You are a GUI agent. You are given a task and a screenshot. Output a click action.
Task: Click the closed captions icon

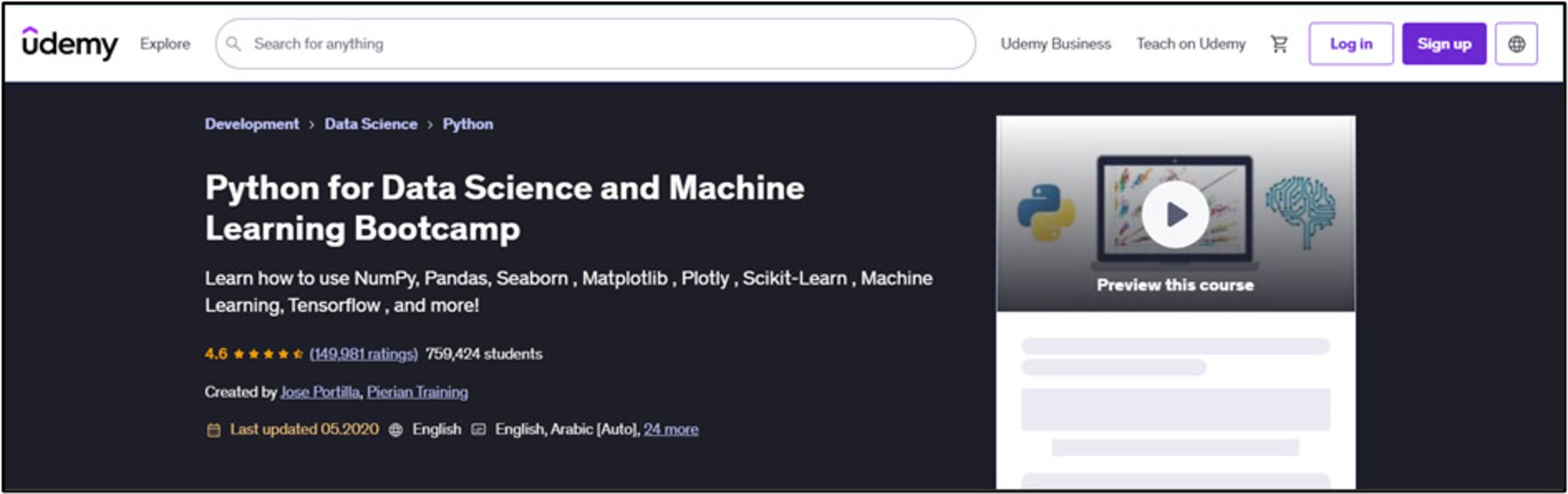[x=478, y=430]
